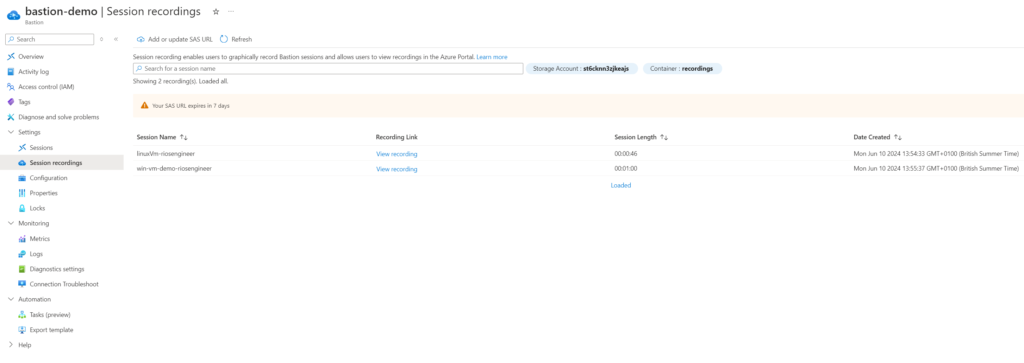Viewport: 1024px width, 363px height.
Task: Open the more options ellipsis in the title
Action: click(231, 12)
